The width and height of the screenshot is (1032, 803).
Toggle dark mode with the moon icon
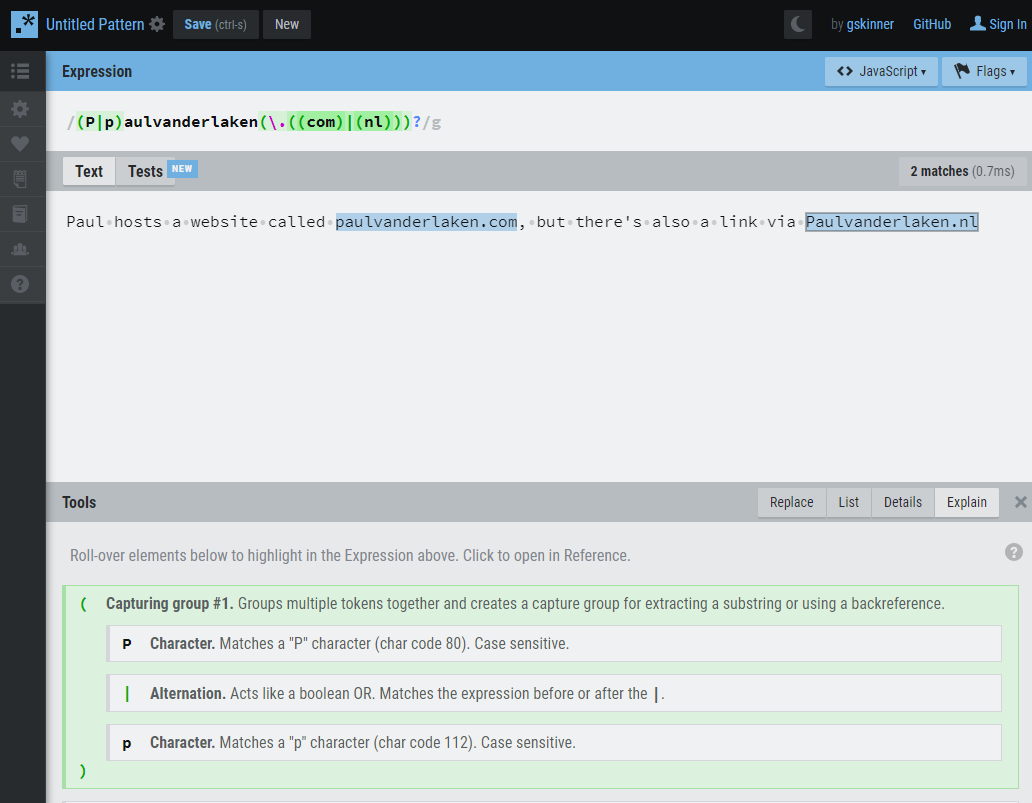click(x=797, y=23)
